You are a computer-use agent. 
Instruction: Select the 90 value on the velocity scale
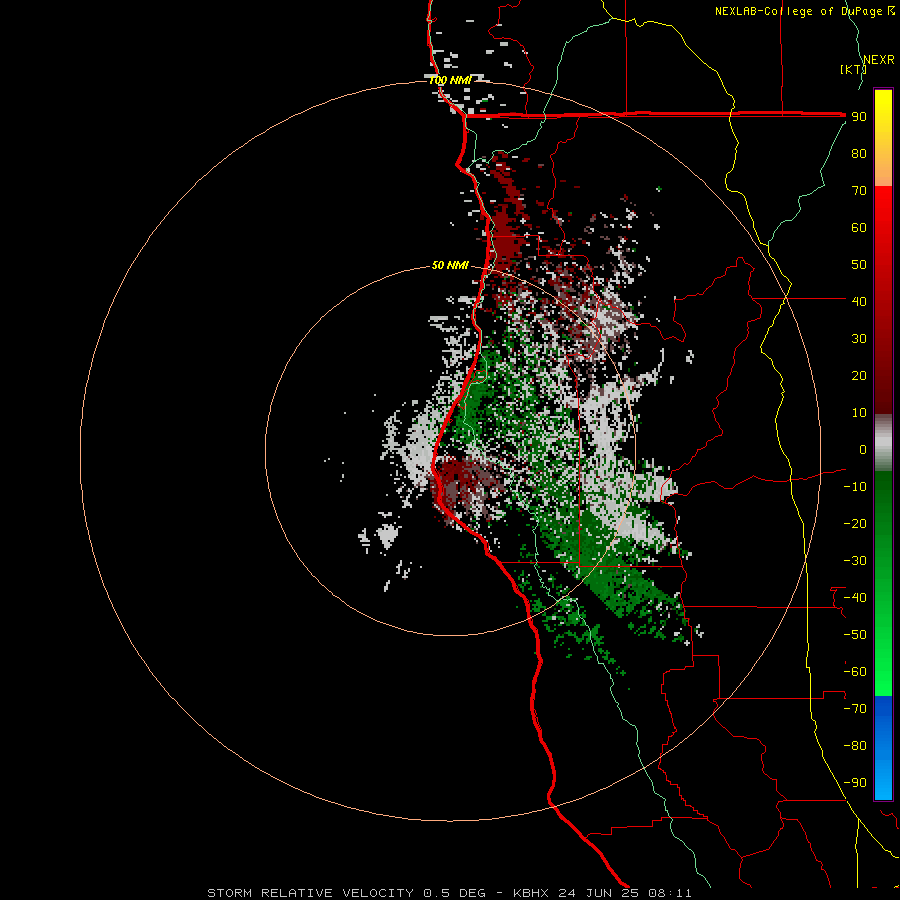click(859, 117)
